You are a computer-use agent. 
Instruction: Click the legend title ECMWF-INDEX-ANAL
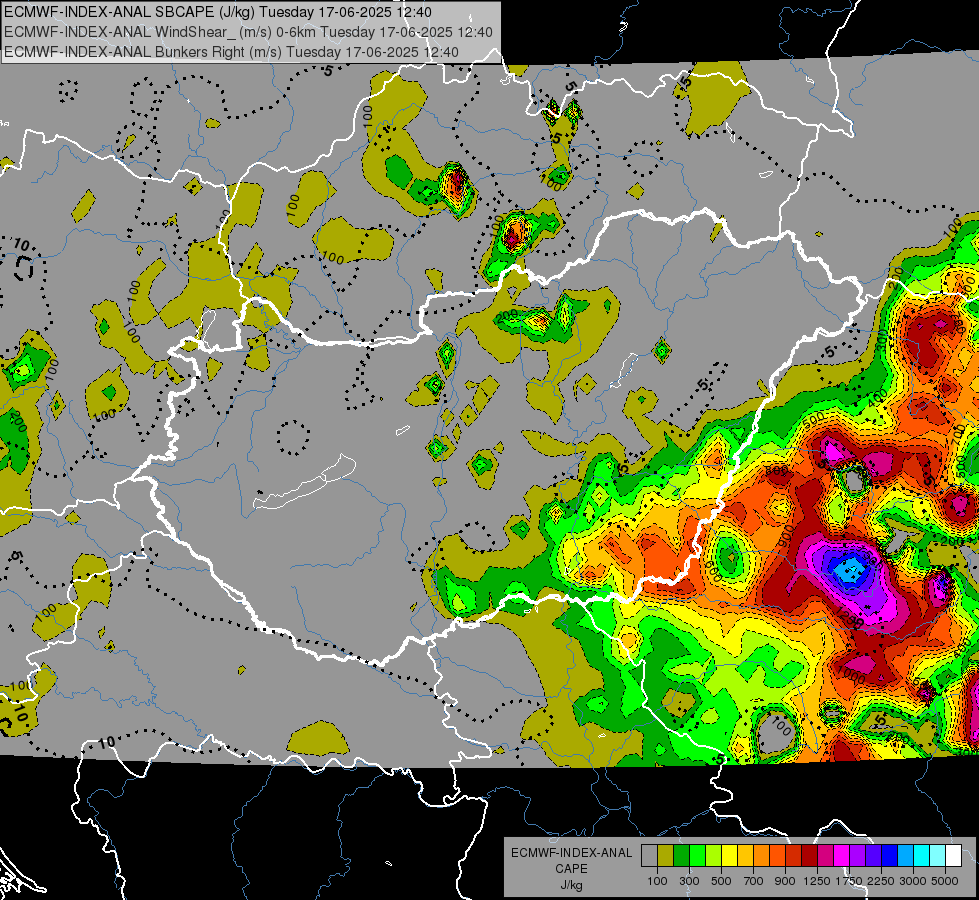(571, 853)
